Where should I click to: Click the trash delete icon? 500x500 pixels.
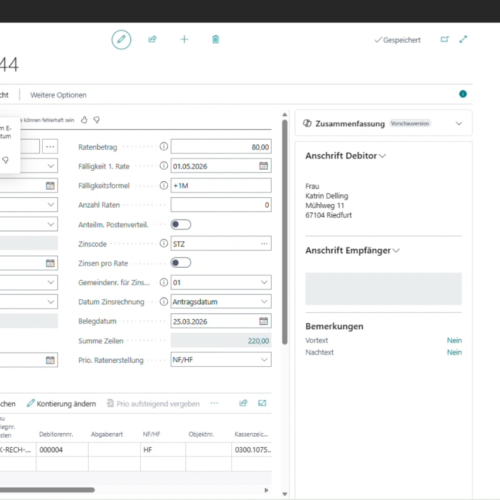point(216,39)
